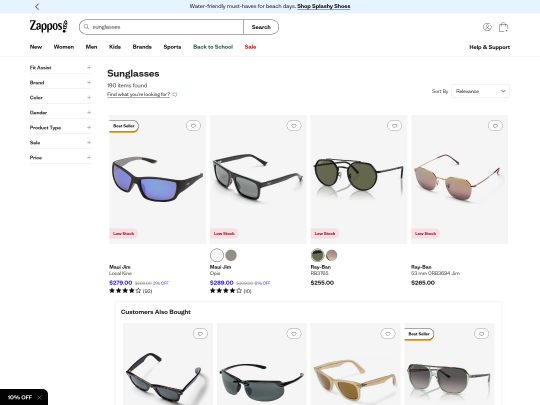
Task: Select gray color swatch for Maui Jim Opio
Action: pos(231,255)
